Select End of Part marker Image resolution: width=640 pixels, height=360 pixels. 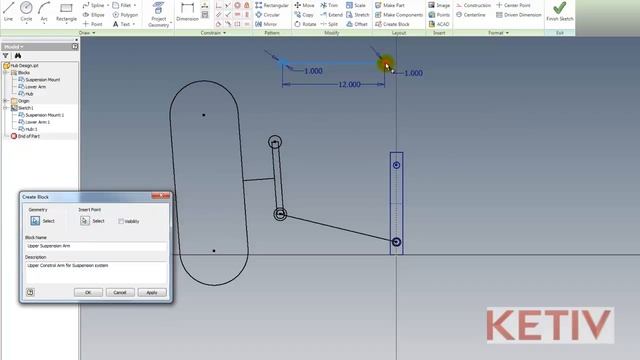[25, 136]
